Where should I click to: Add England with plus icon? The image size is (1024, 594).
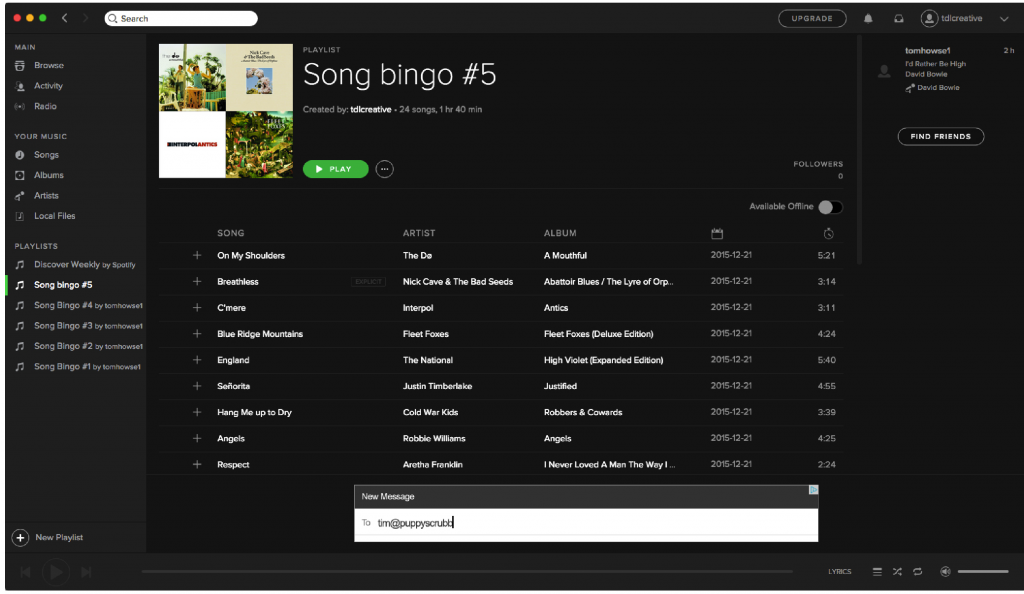197,360
